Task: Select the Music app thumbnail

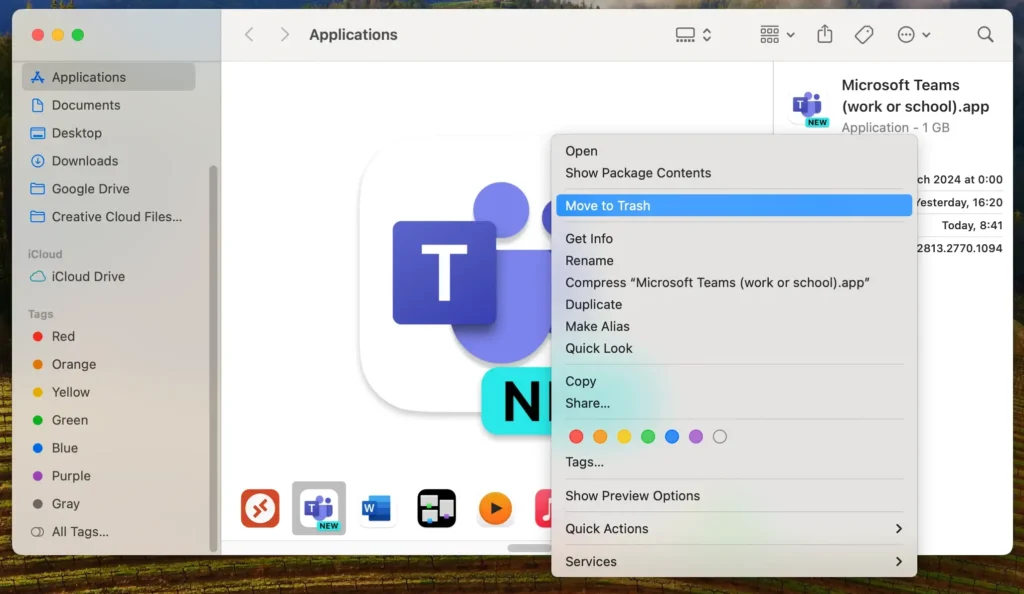Action: pos(543,508)
